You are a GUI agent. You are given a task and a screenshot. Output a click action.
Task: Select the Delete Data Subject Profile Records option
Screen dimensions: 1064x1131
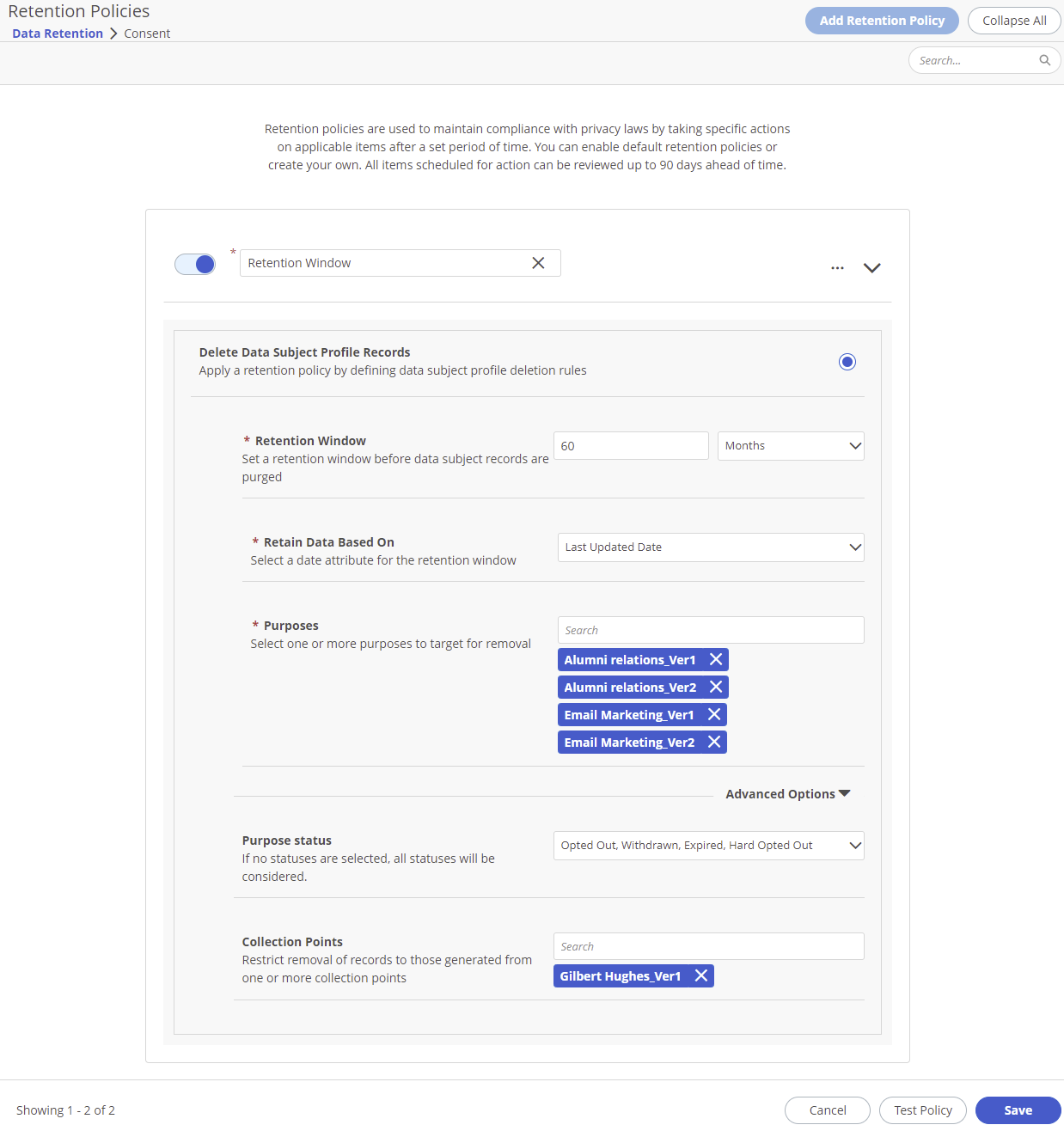tap(847, 362)
